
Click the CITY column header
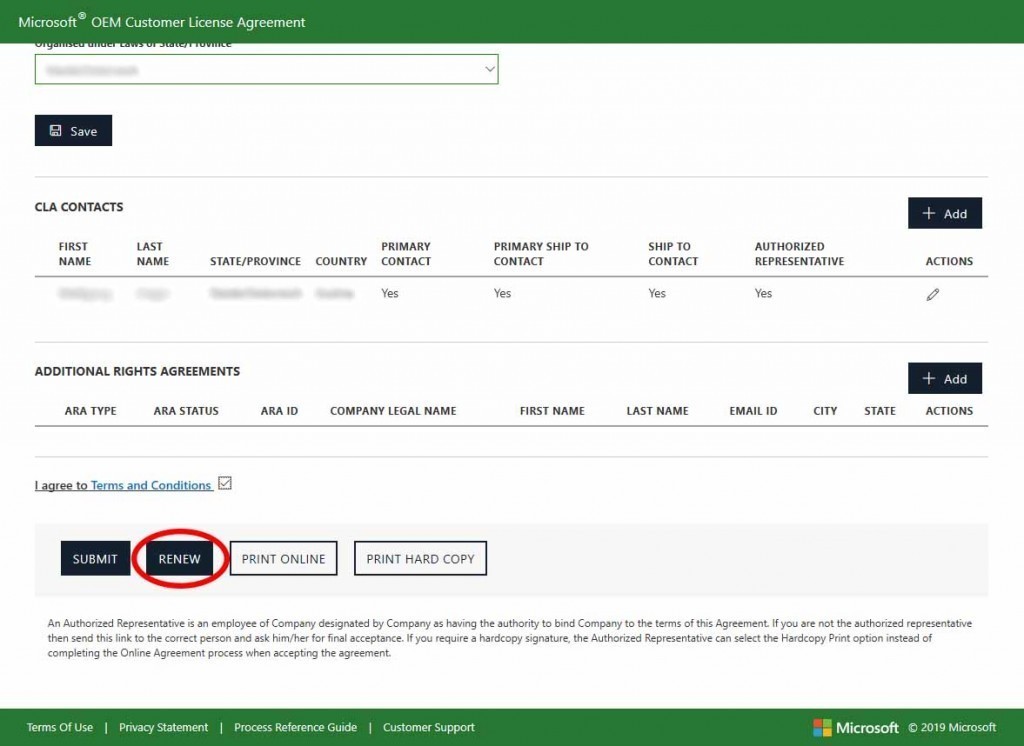click(825, 411)
